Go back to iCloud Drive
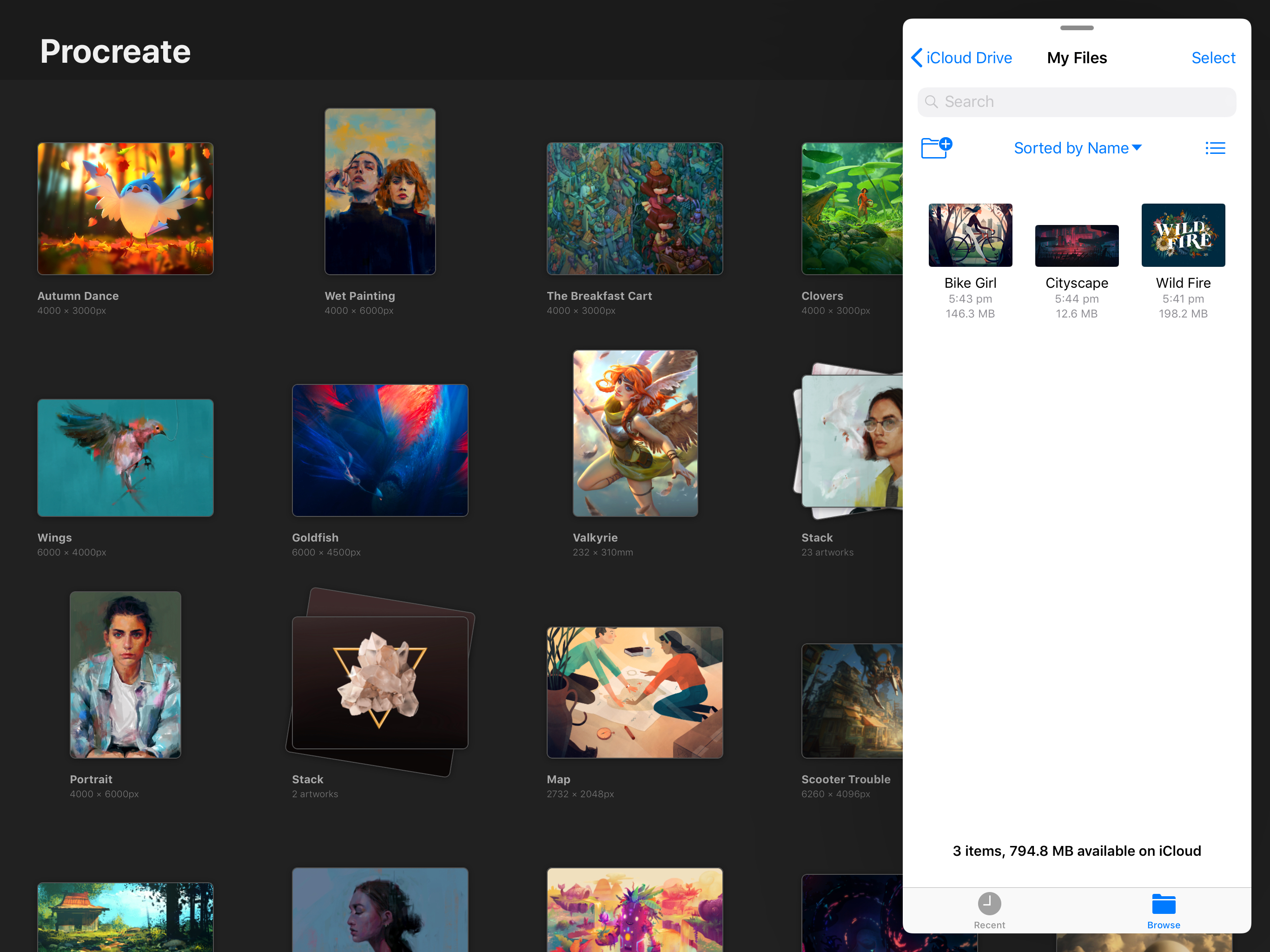 pyautogui.click(x=961, y=58)
